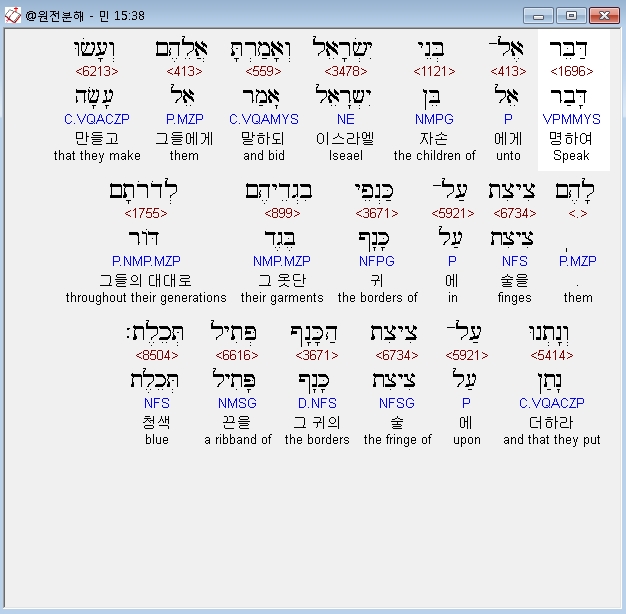Select parsing code D.NFS
This screenshot has height=614, width=626.
317,403
